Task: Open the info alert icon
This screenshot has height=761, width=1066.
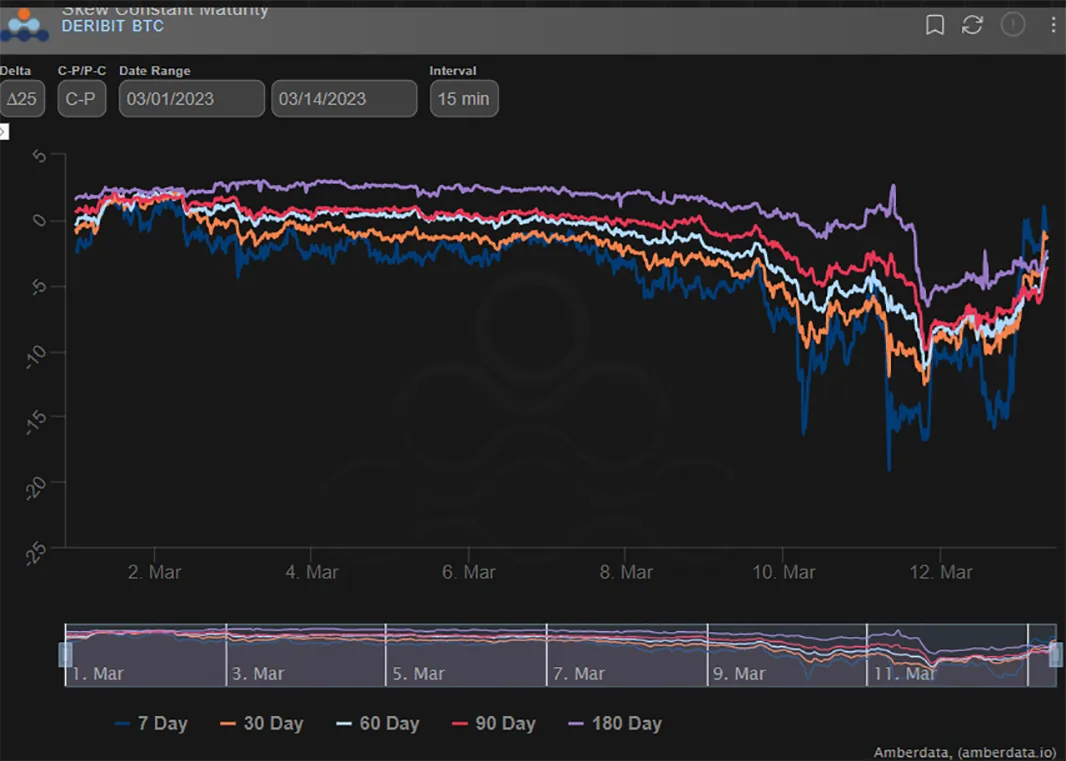Action: pos(1013,25)
